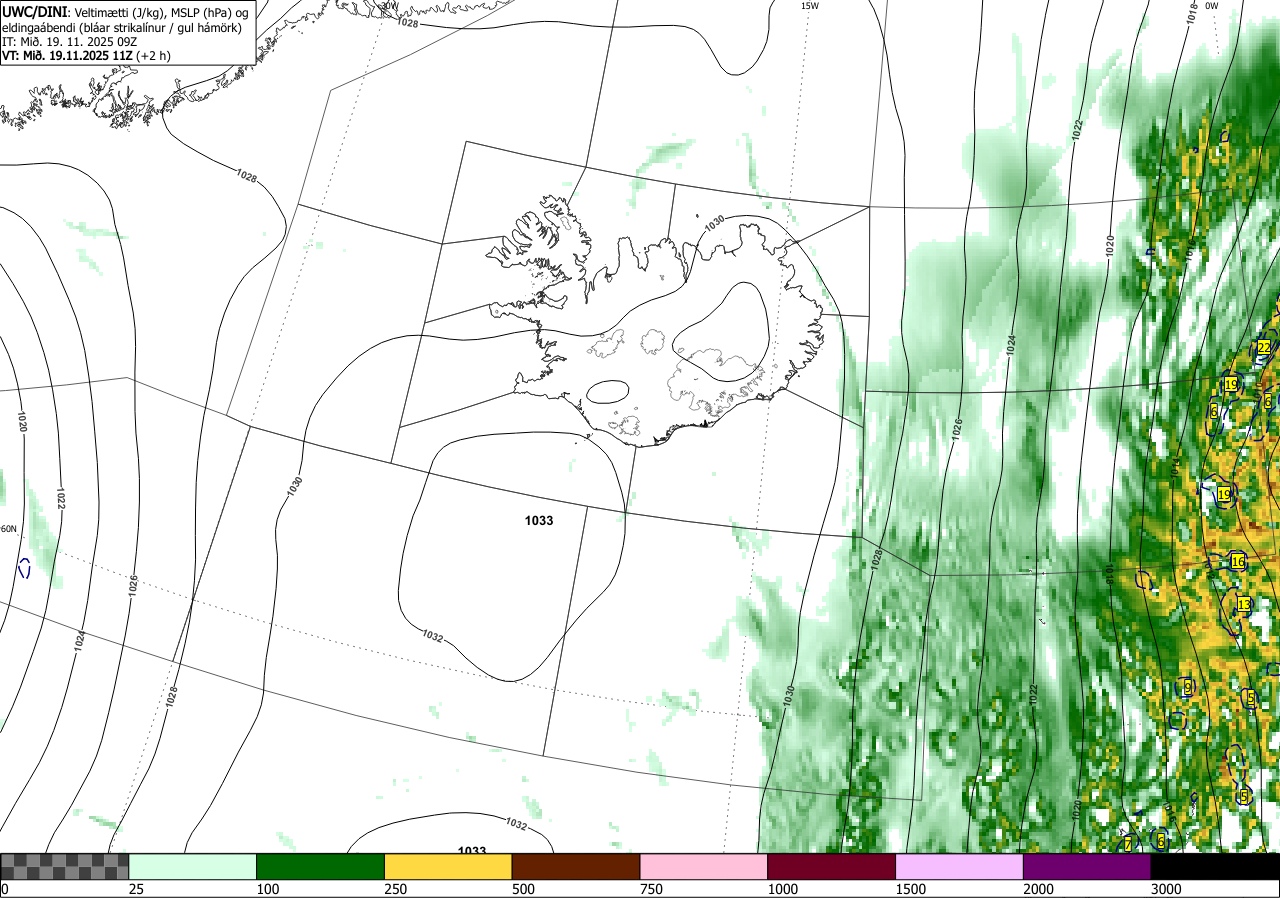Pick the pink 750–1000 legend swatch
This screenshot has height=898, width=1280.
704,866
